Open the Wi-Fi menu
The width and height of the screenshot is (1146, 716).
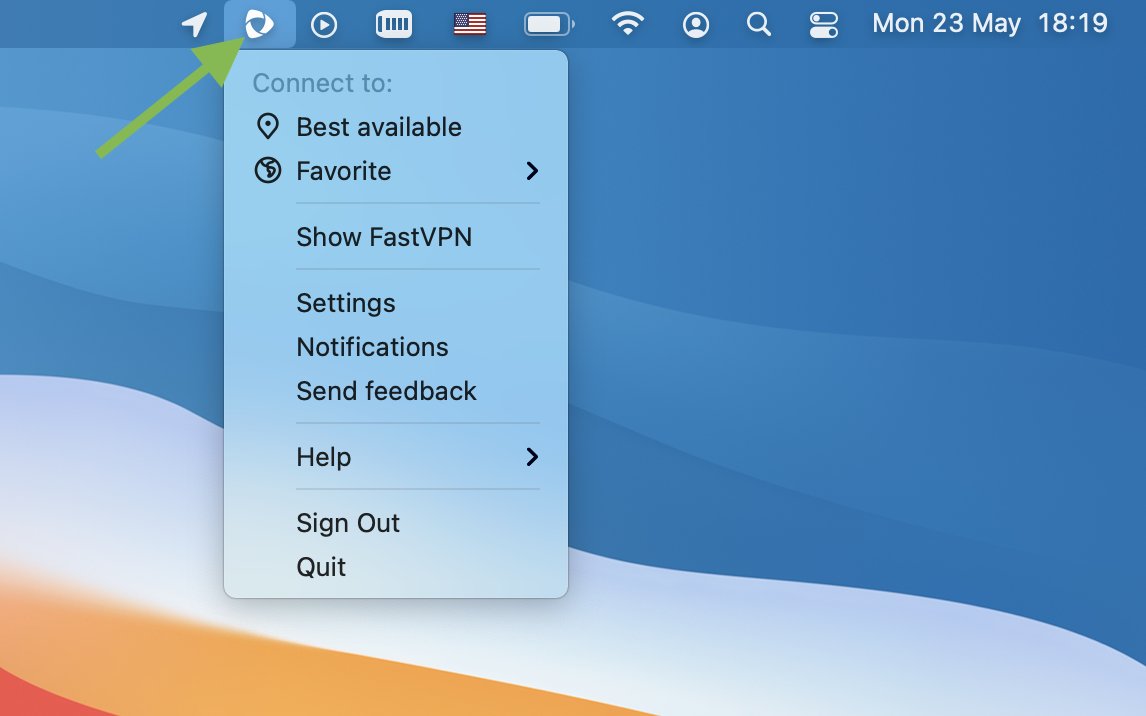click(628, 24)
